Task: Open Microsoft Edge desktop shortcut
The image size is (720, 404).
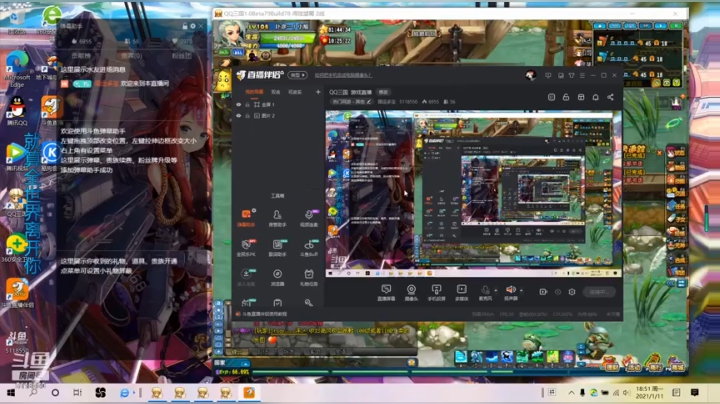Action: point(17,69)
